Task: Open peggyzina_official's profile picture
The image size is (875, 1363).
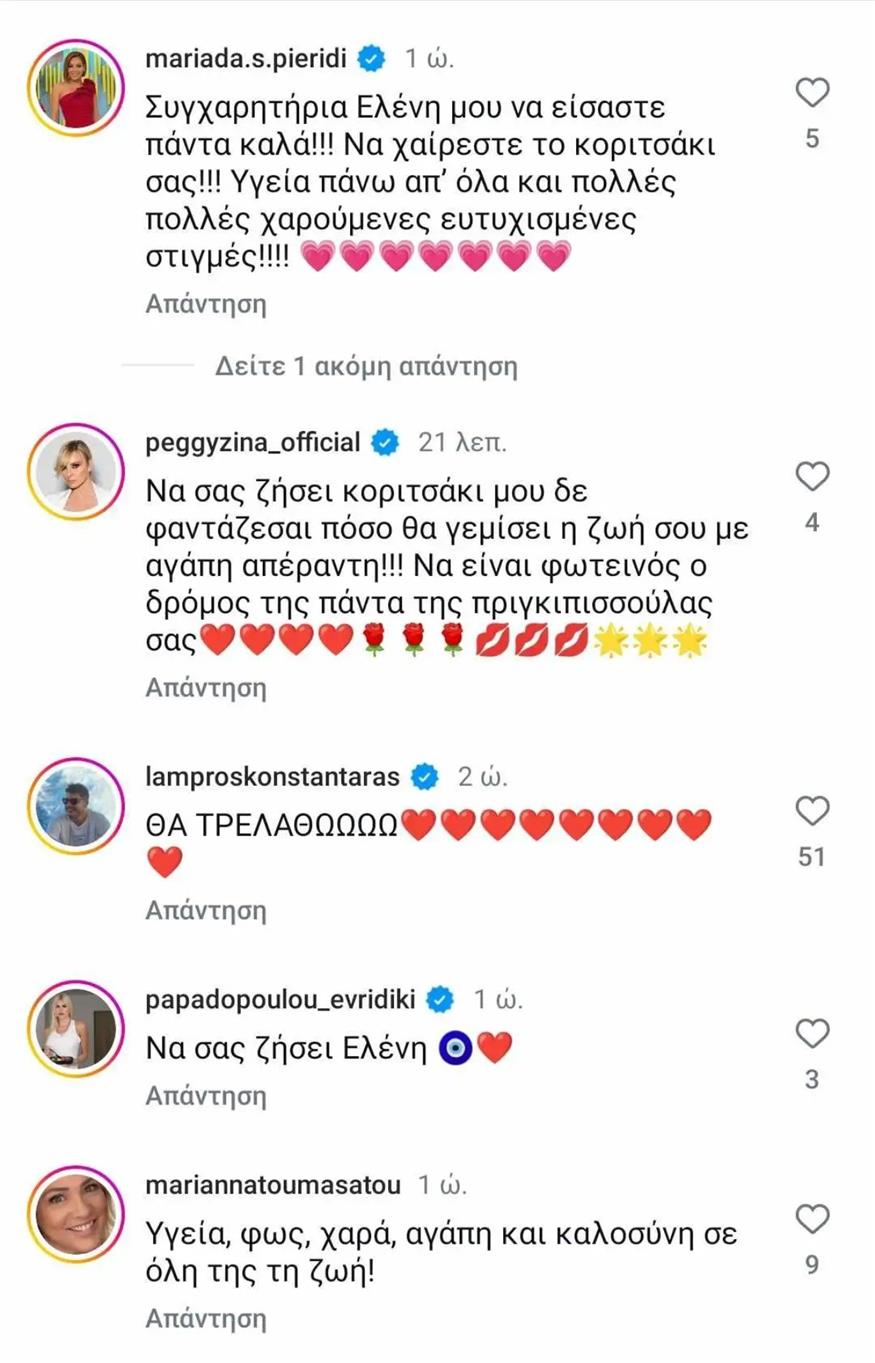Action: coord(76,470)
